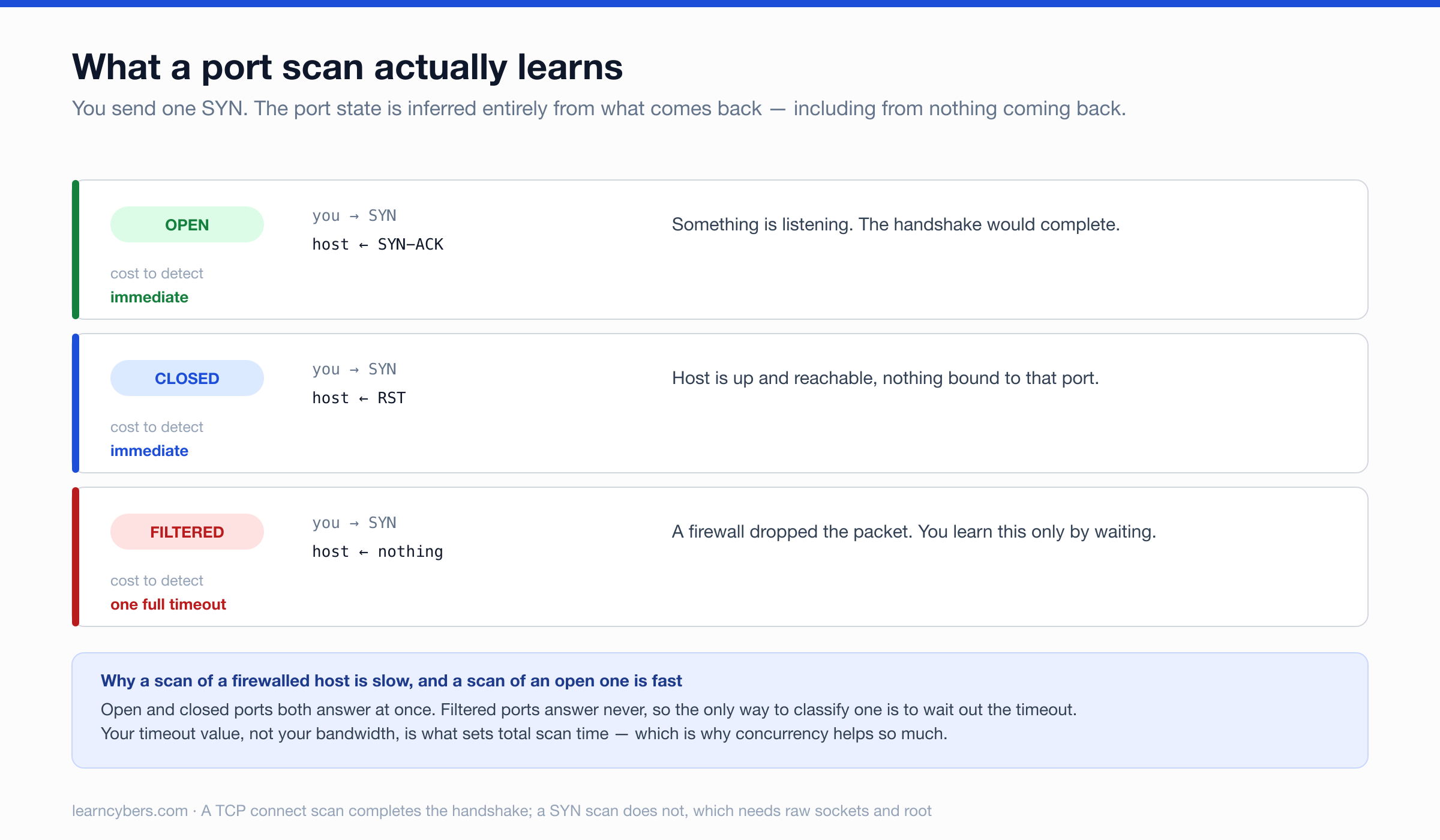Click the subtitle 'You send one SYN' text
The height and width of the screenshot is (840, 1440).
pyautogui.click(x=599, y=109)
